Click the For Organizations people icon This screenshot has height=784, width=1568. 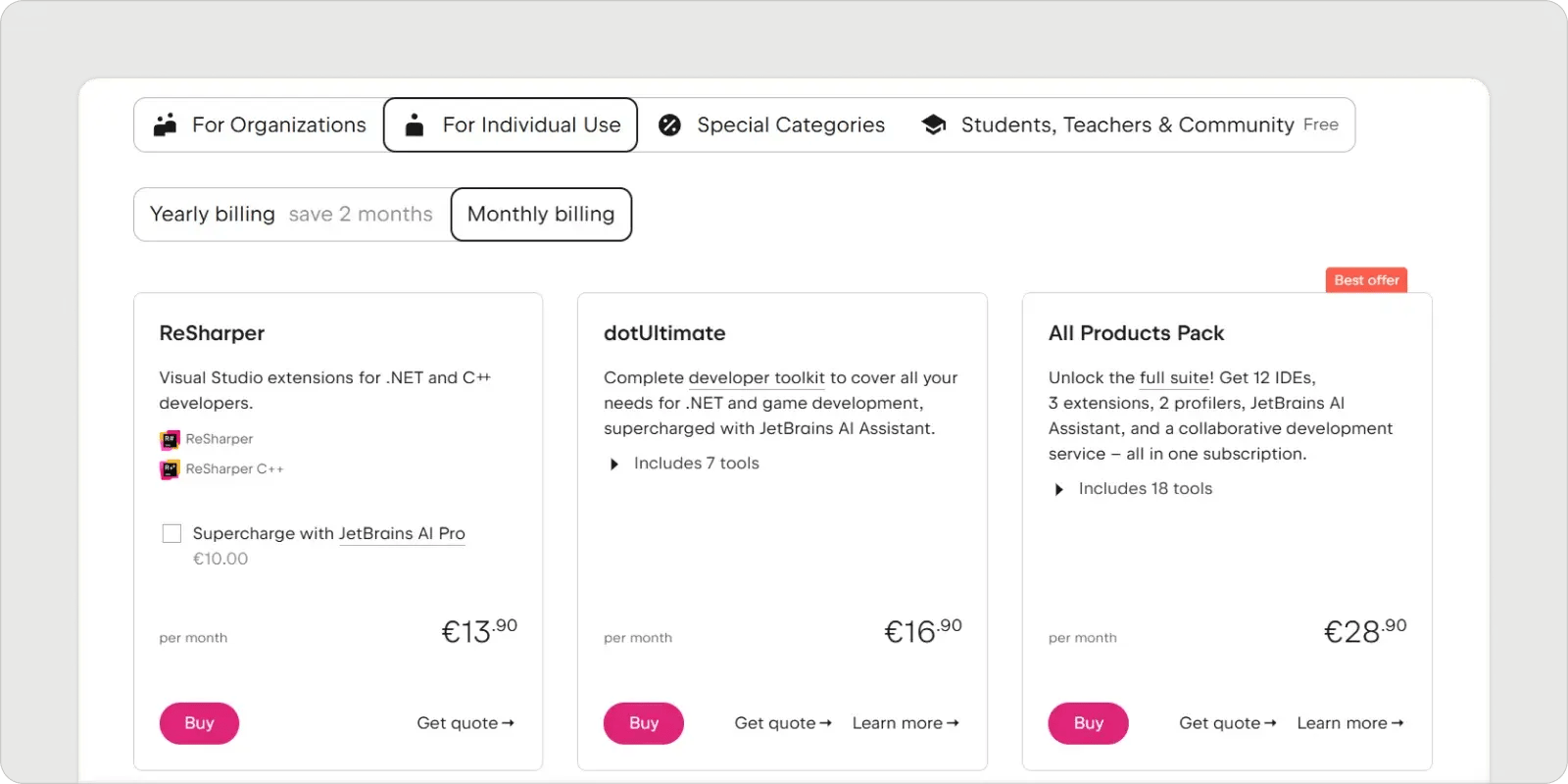coord(165,124)
